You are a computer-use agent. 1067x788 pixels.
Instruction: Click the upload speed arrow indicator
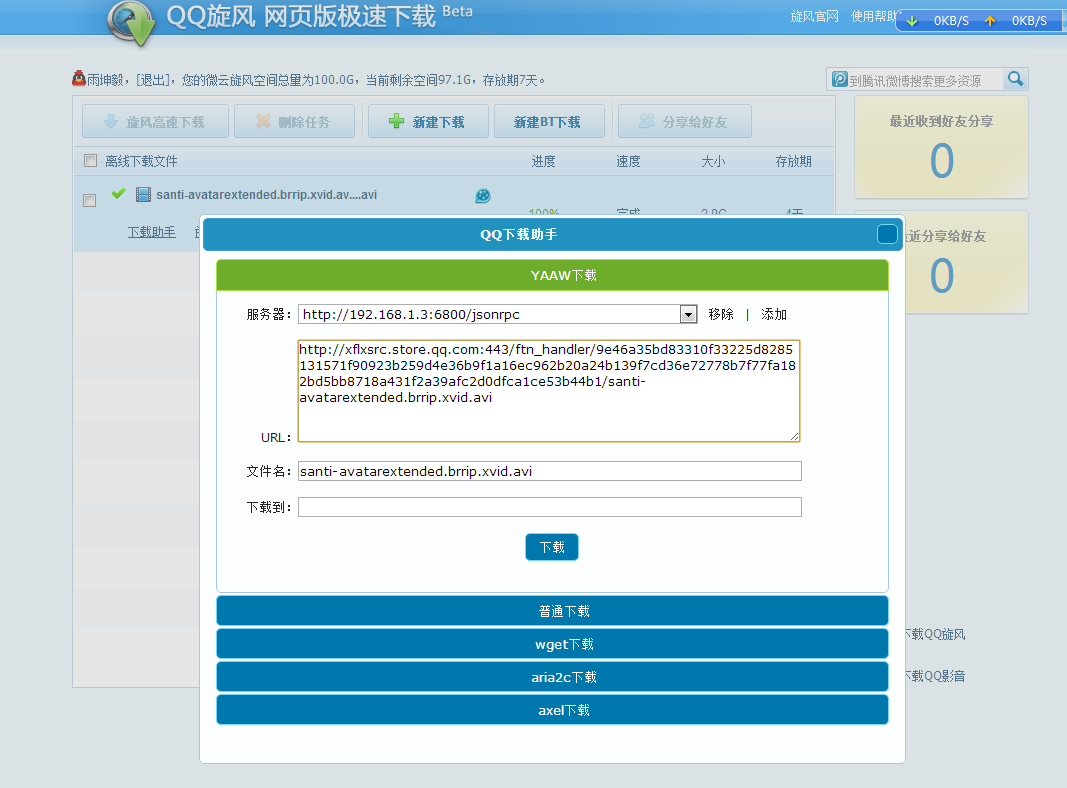pos(990,21)
